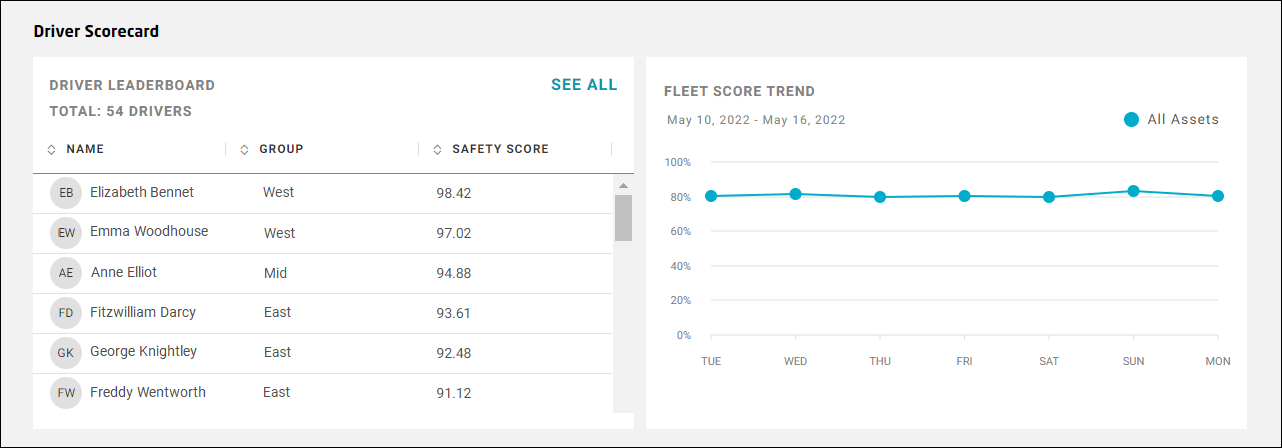
Task: Sort leaderboard by Group column arrows
Action: point(244,150)
